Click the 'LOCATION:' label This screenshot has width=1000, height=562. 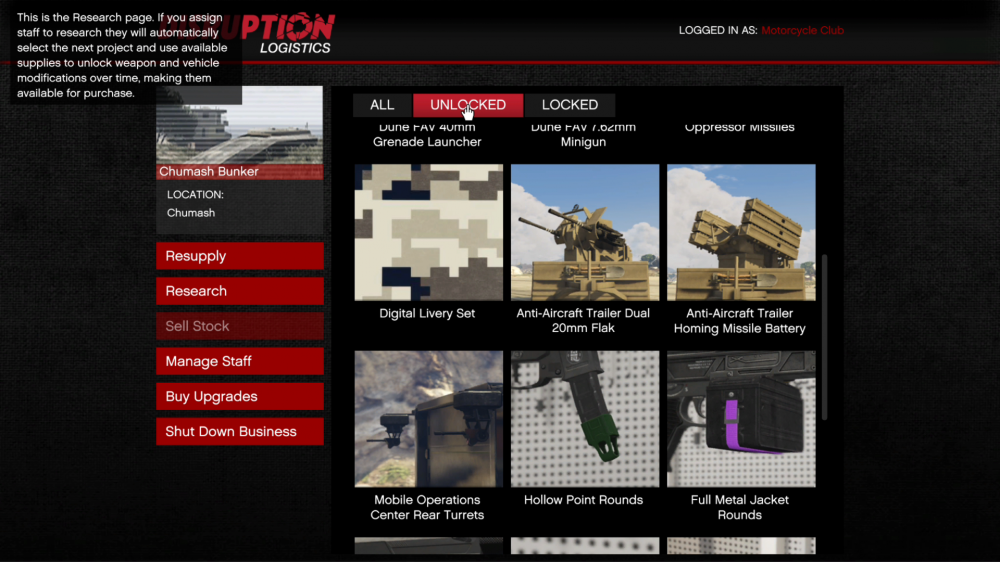195,195
